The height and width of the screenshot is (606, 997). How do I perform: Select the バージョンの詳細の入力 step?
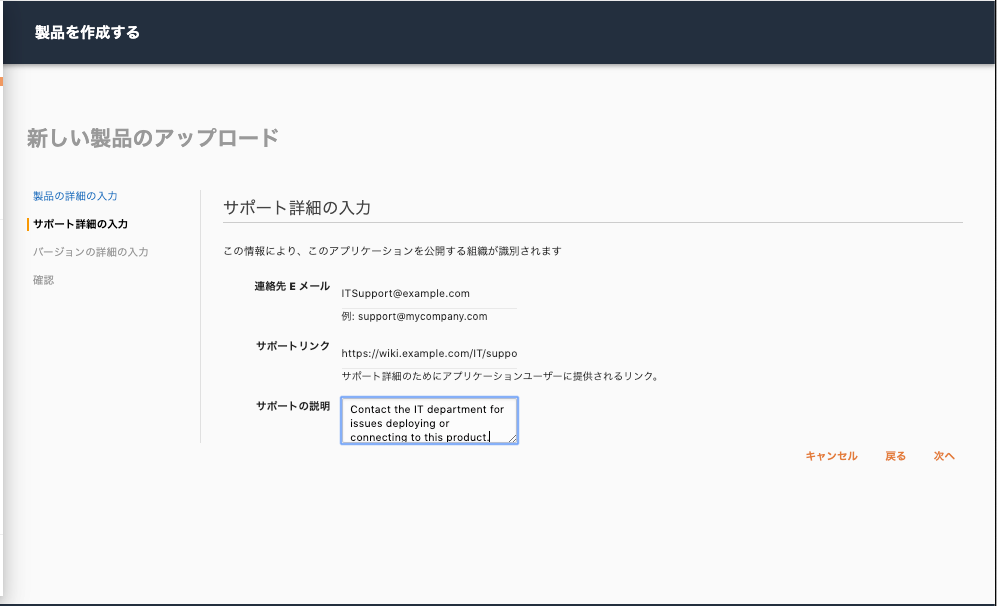pos(90,252)
